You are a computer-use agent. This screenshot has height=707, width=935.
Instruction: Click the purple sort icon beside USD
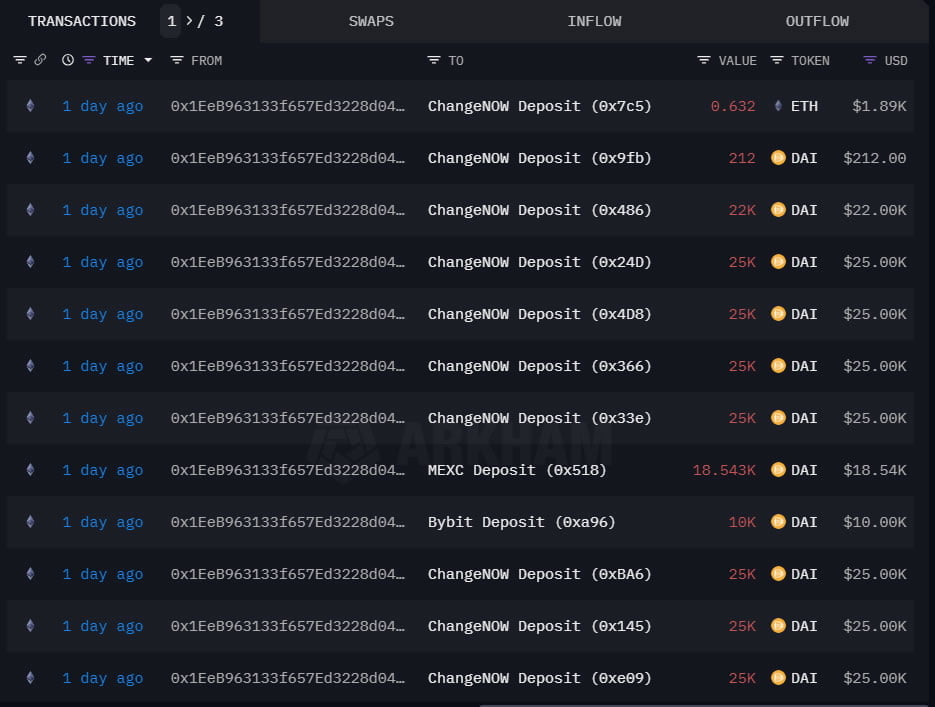[x=871, y=60]
